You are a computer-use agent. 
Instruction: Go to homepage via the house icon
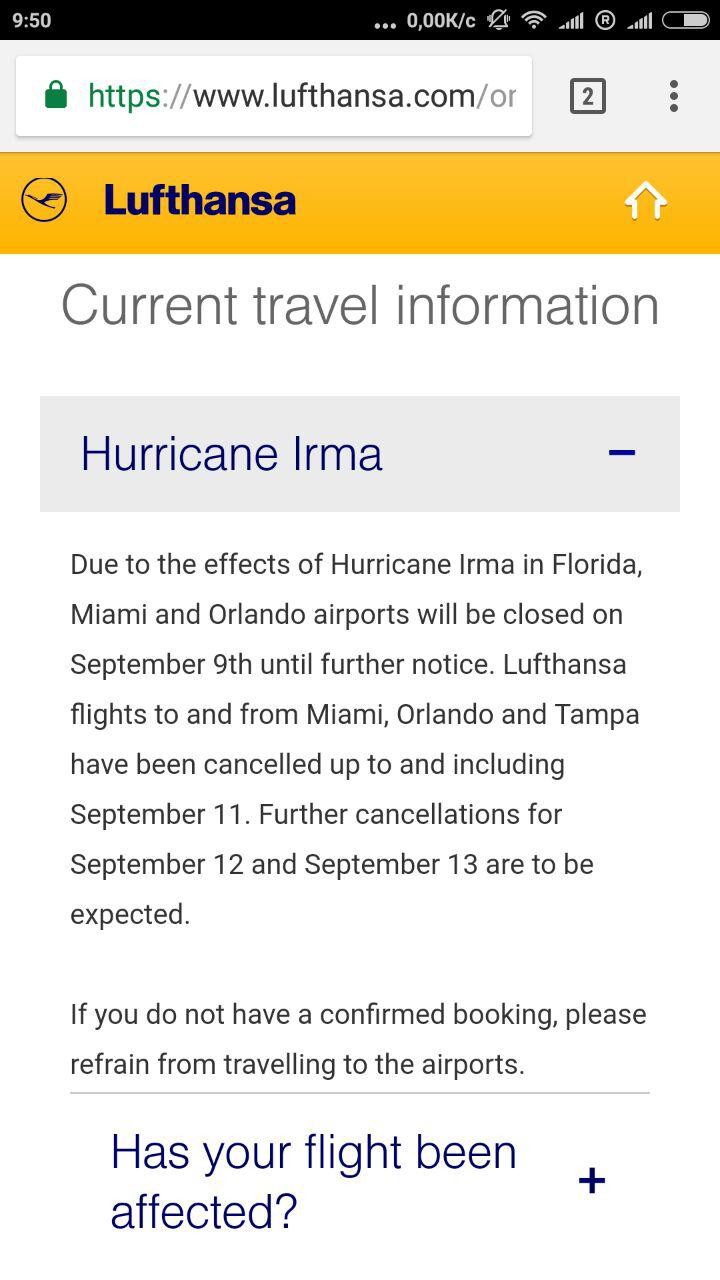click(645, 201)
